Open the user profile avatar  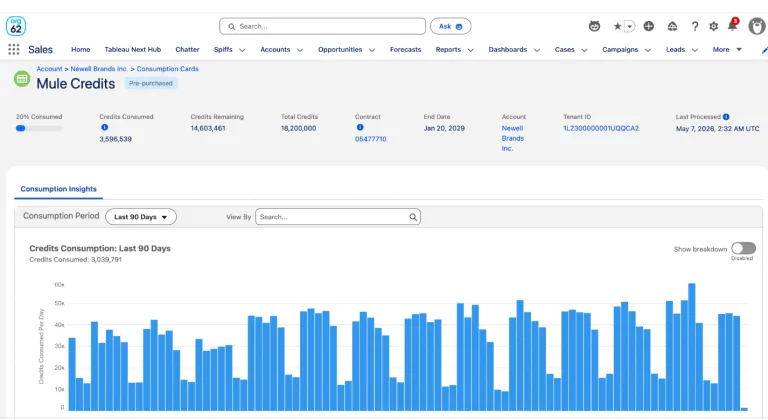click(757, 26)
